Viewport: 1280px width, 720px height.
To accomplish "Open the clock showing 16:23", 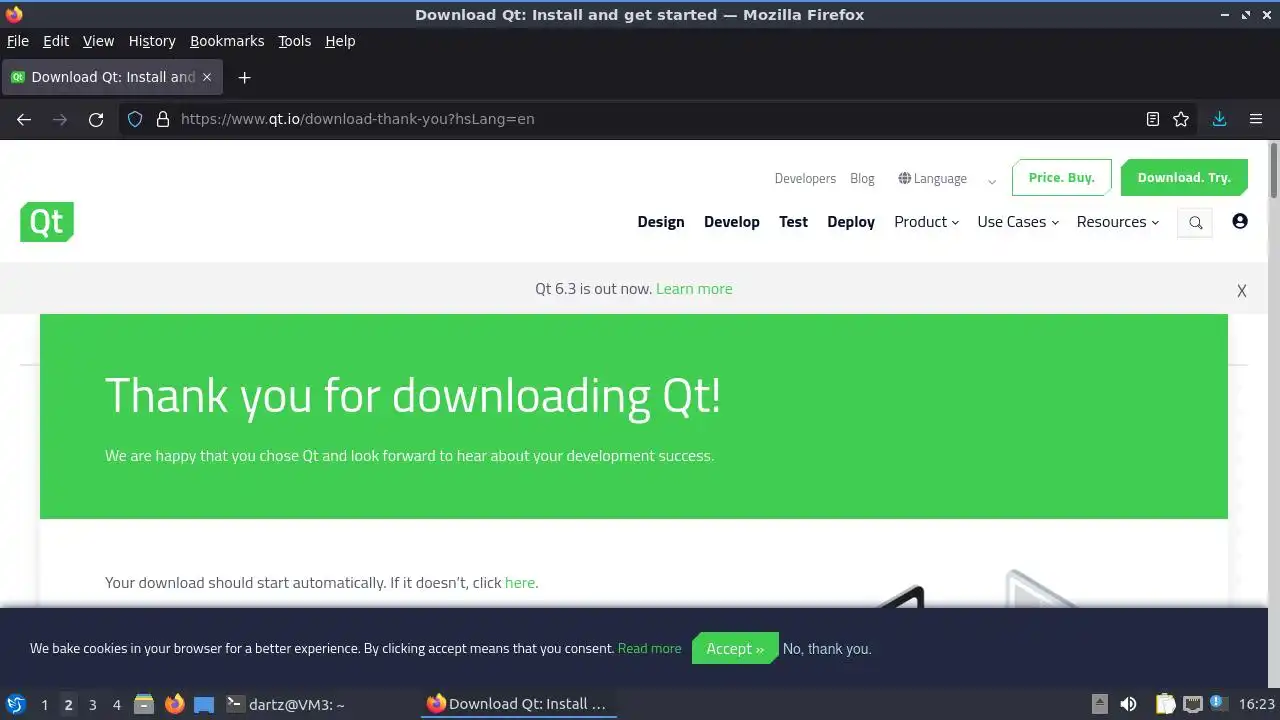I will tap(1256, 704).
